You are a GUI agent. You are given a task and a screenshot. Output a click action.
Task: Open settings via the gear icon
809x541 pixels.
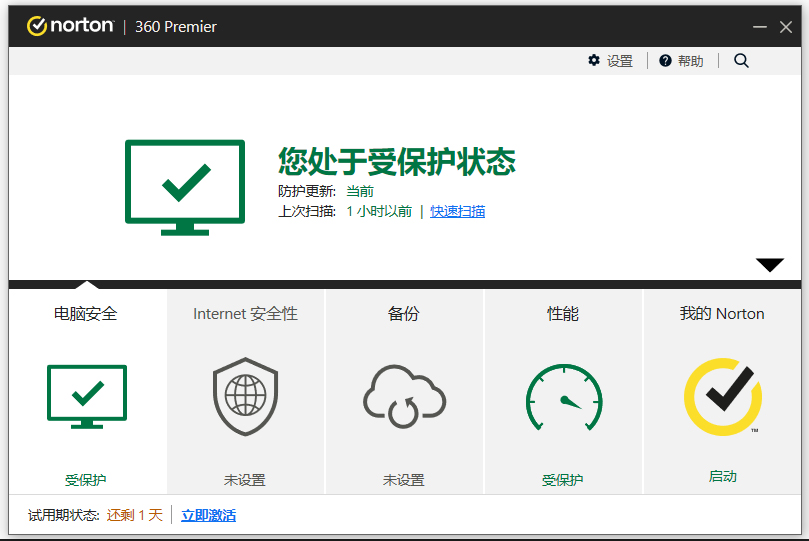(594, 60)
